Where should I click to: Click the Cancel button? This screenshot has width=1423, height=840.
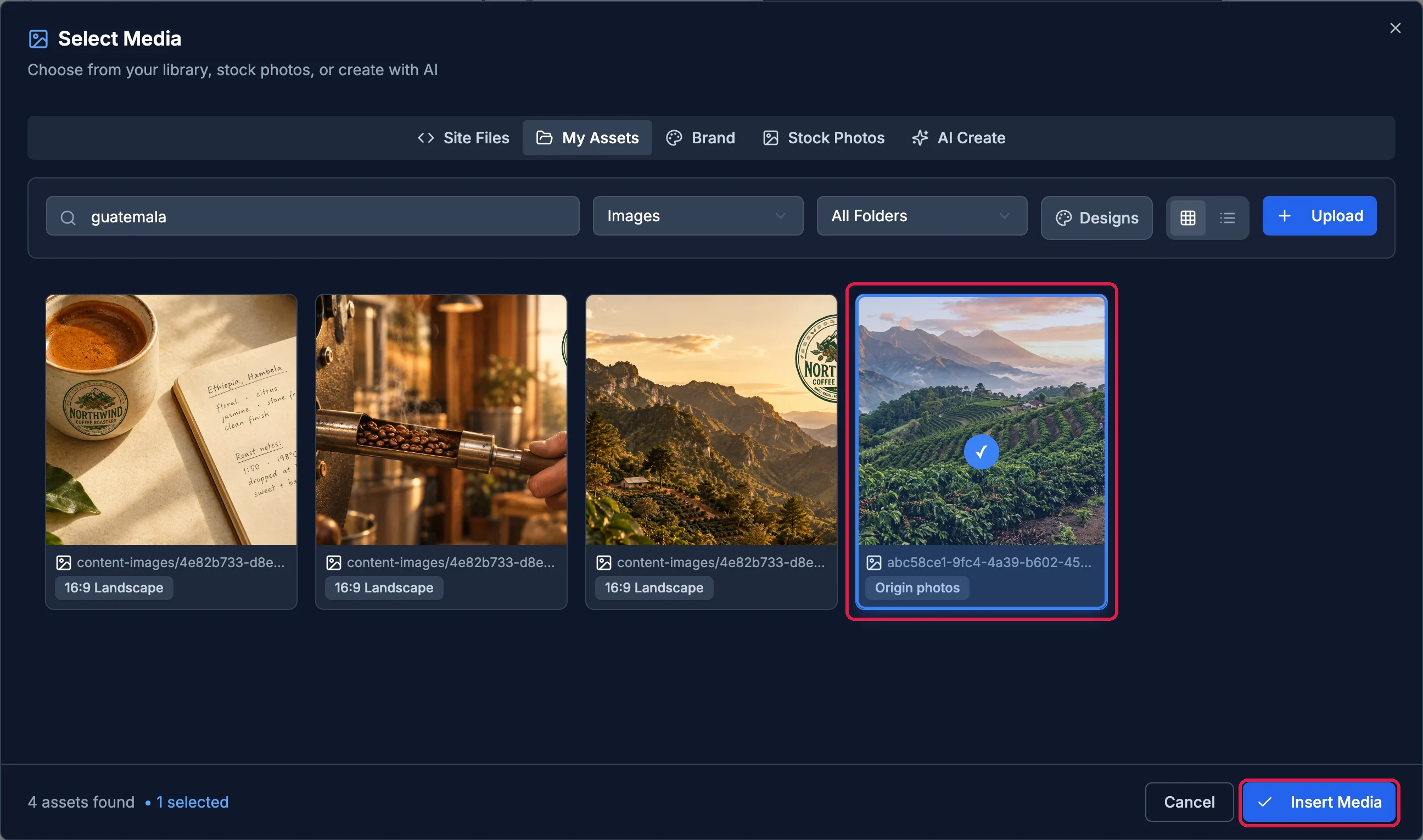pos(1189,802)
